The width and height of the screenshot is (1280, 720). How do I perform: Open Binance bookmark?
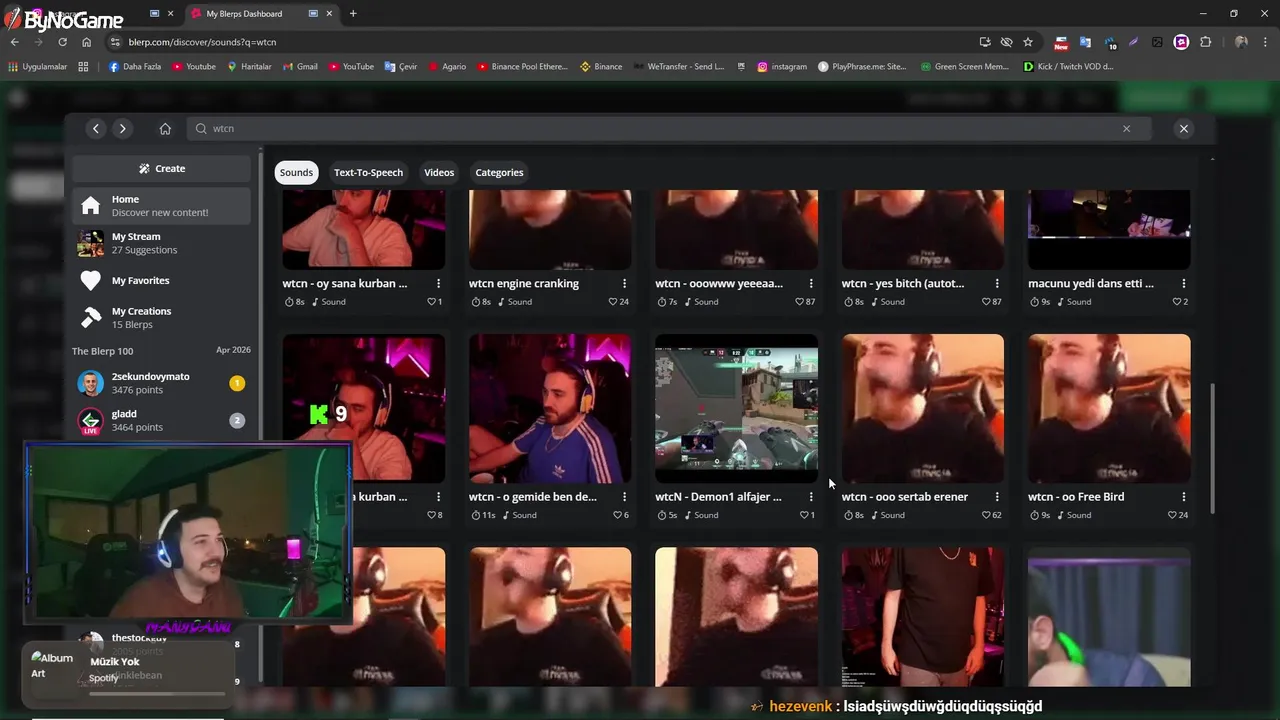click(x=601, y=67)
